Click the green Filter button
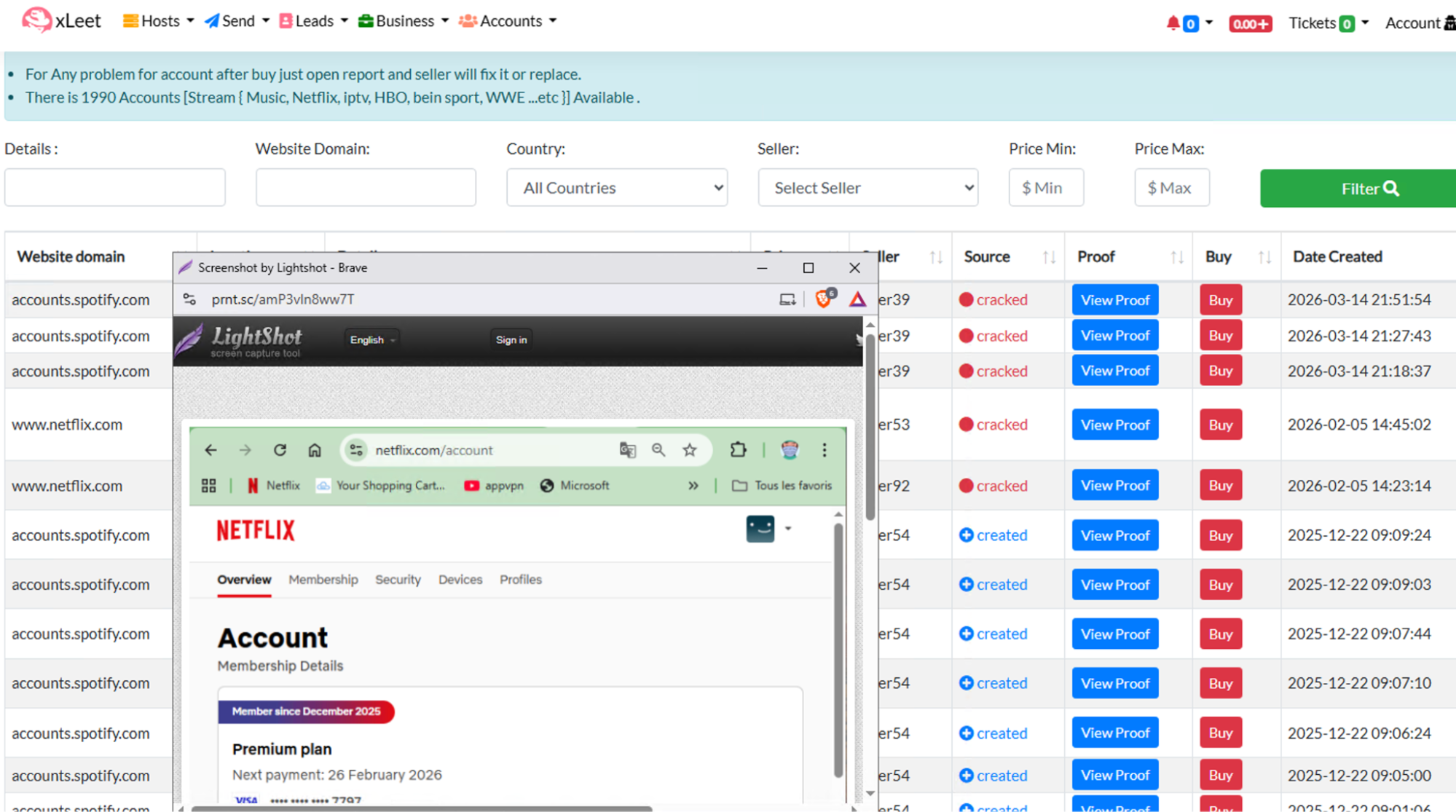 [x=1358, y=189]
